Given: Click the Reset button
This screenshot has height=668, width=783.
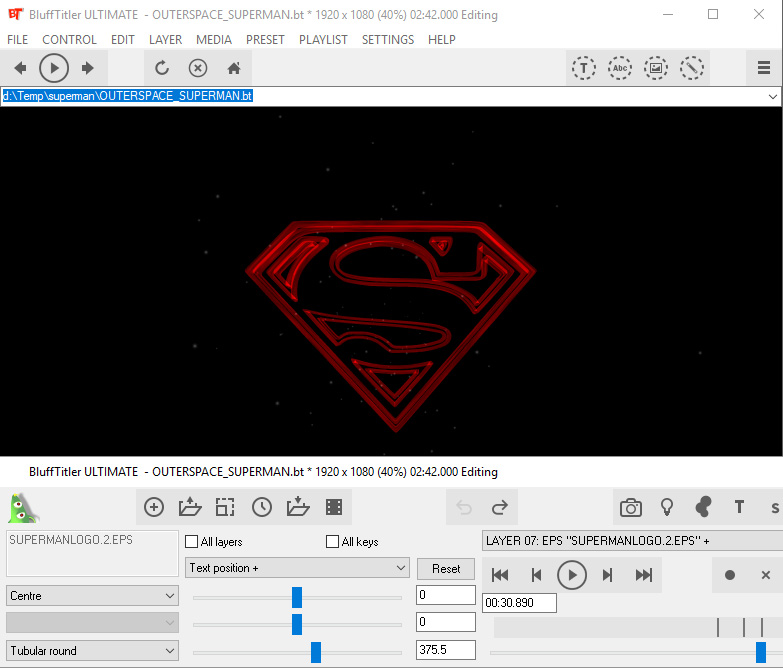Looking at the screenshot, I should [x=446, y=569].
